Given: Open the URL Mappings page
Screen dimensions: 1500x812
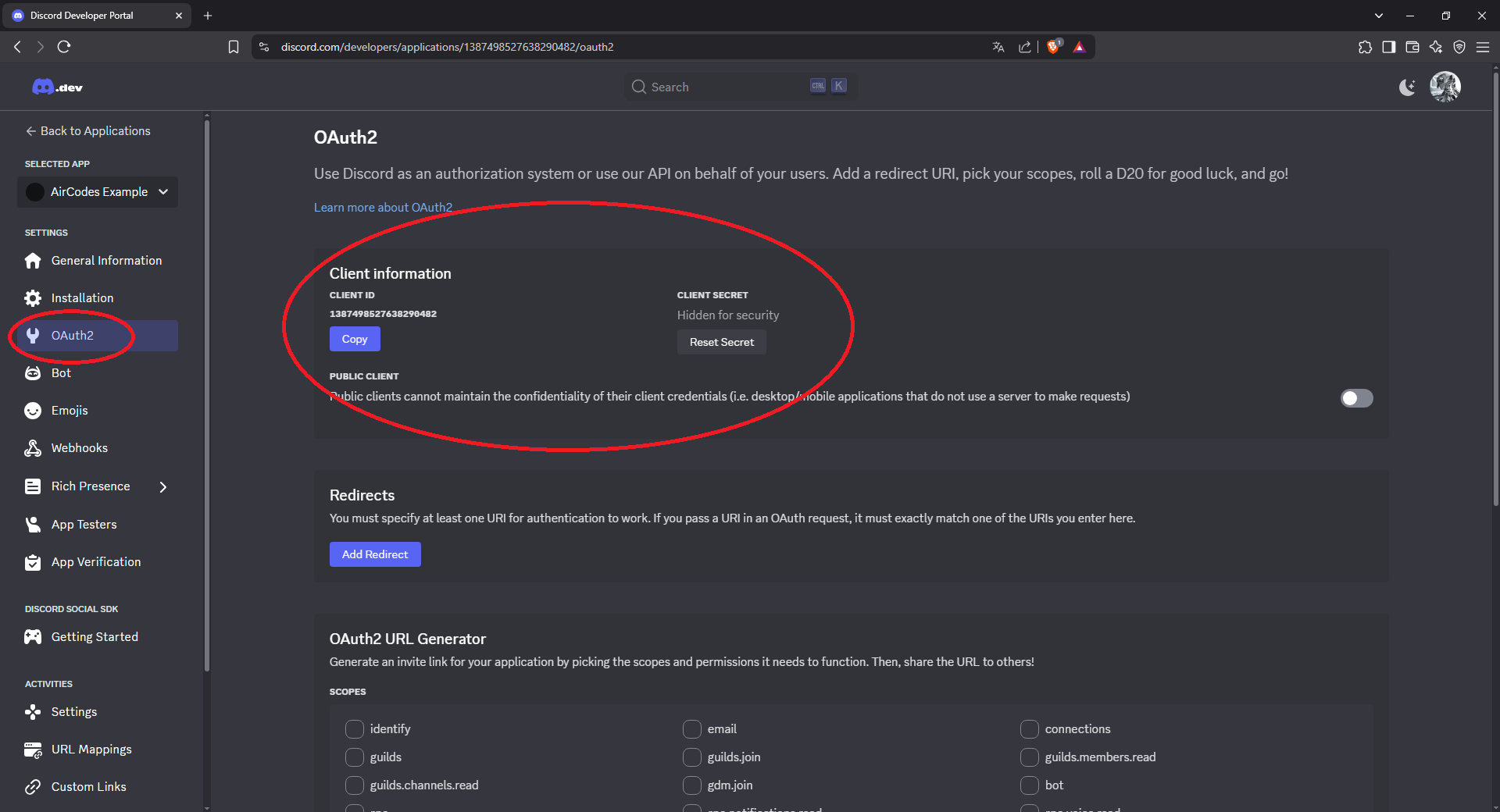Looking at the screenshot, I should coord(98,750).
